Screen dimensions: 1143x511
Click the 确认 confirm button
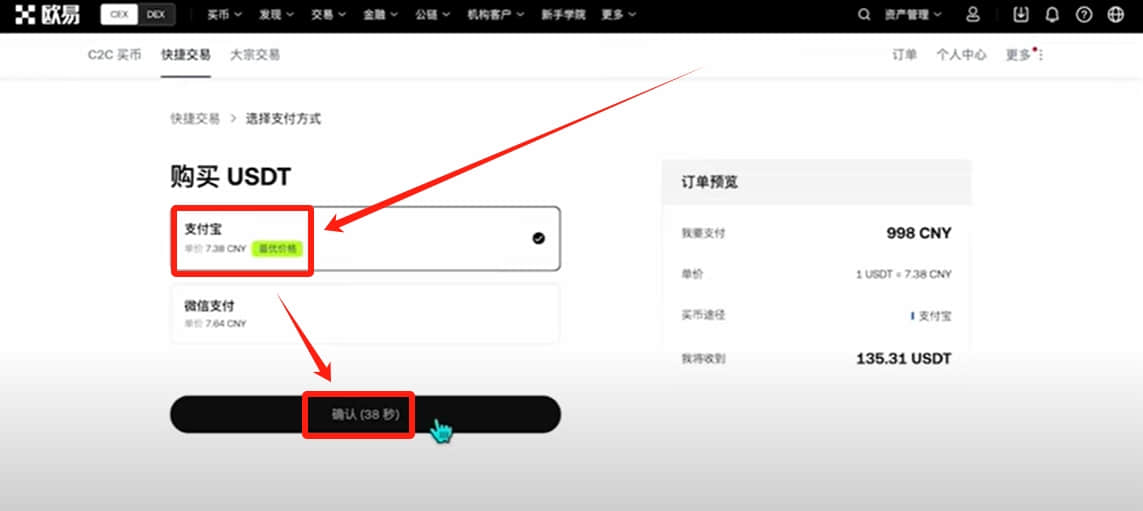coord(365,414)
